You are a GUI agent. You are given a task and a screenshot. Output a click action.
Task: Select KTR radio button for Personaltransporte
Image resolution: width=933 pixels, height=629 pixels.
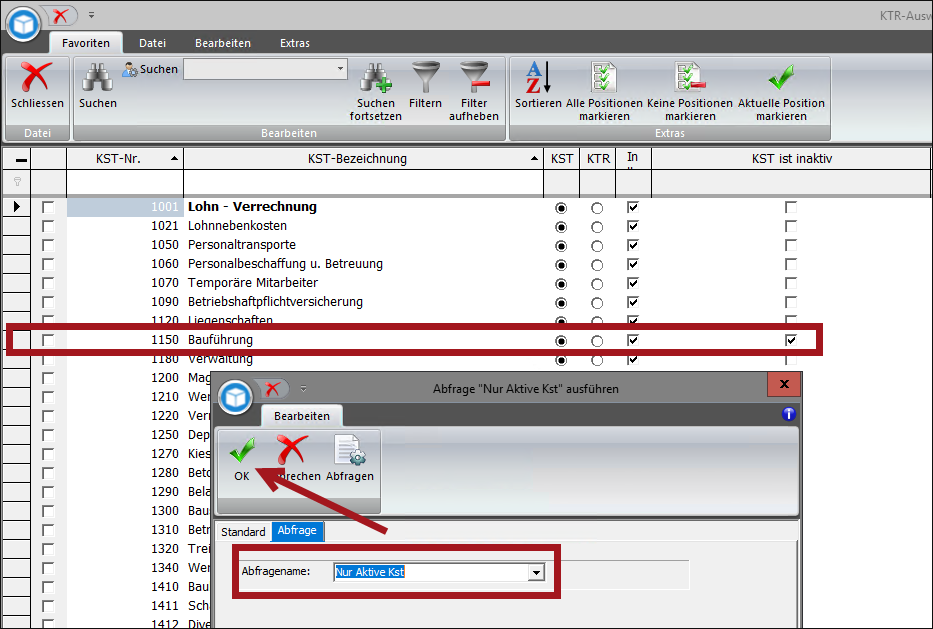[597, 245]
